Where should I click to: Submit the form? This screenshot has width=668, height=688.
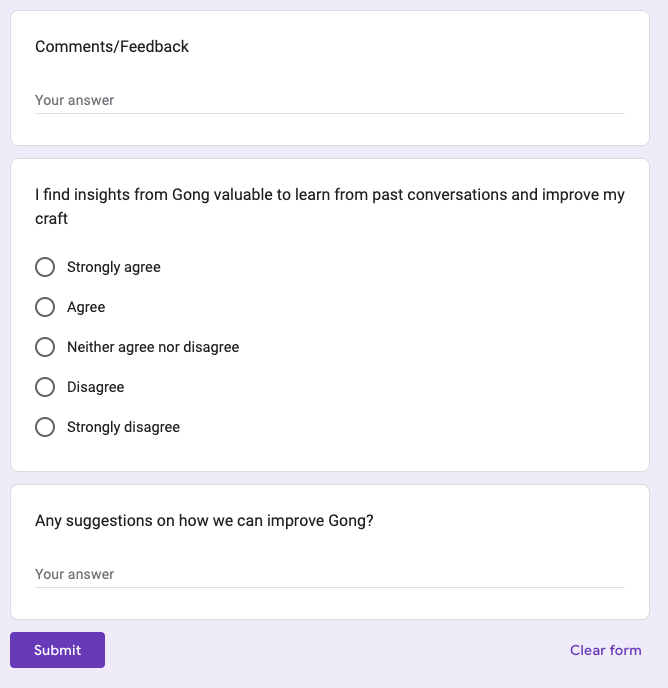tap(57, 650)
